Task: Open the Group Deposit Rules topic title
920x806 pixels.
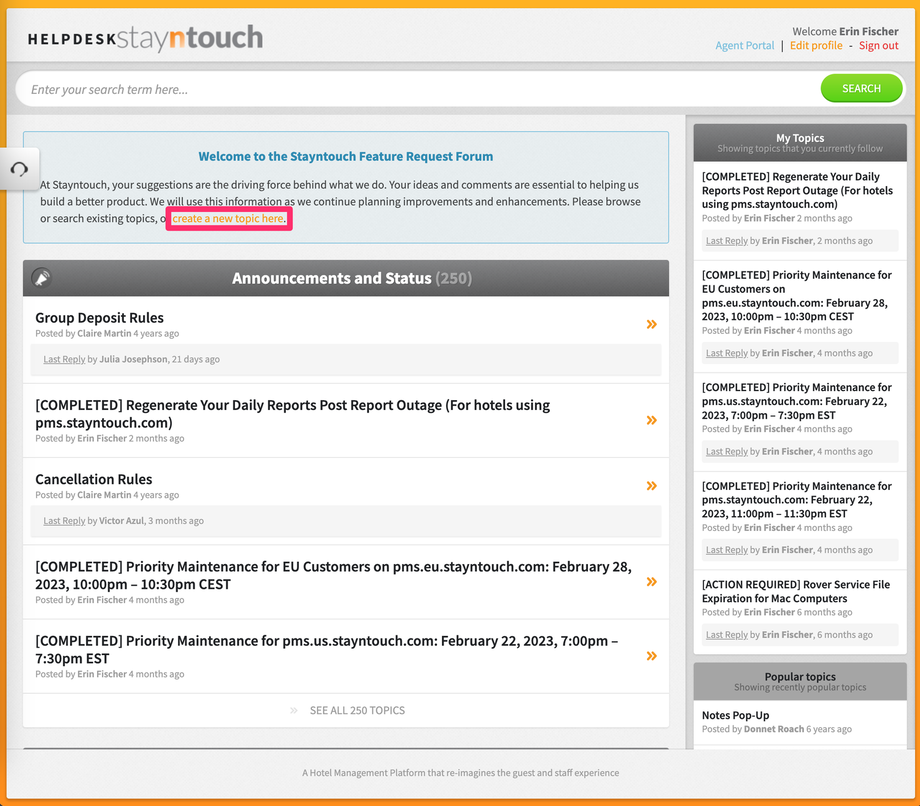Action: click(x=99, y=318)
